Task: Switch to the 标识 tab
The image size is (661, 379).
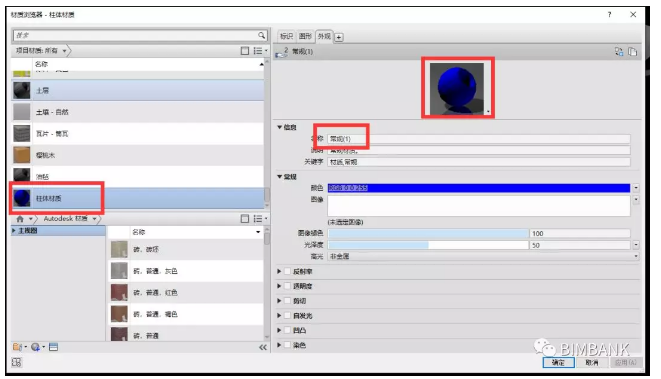Action: (286, 36)
